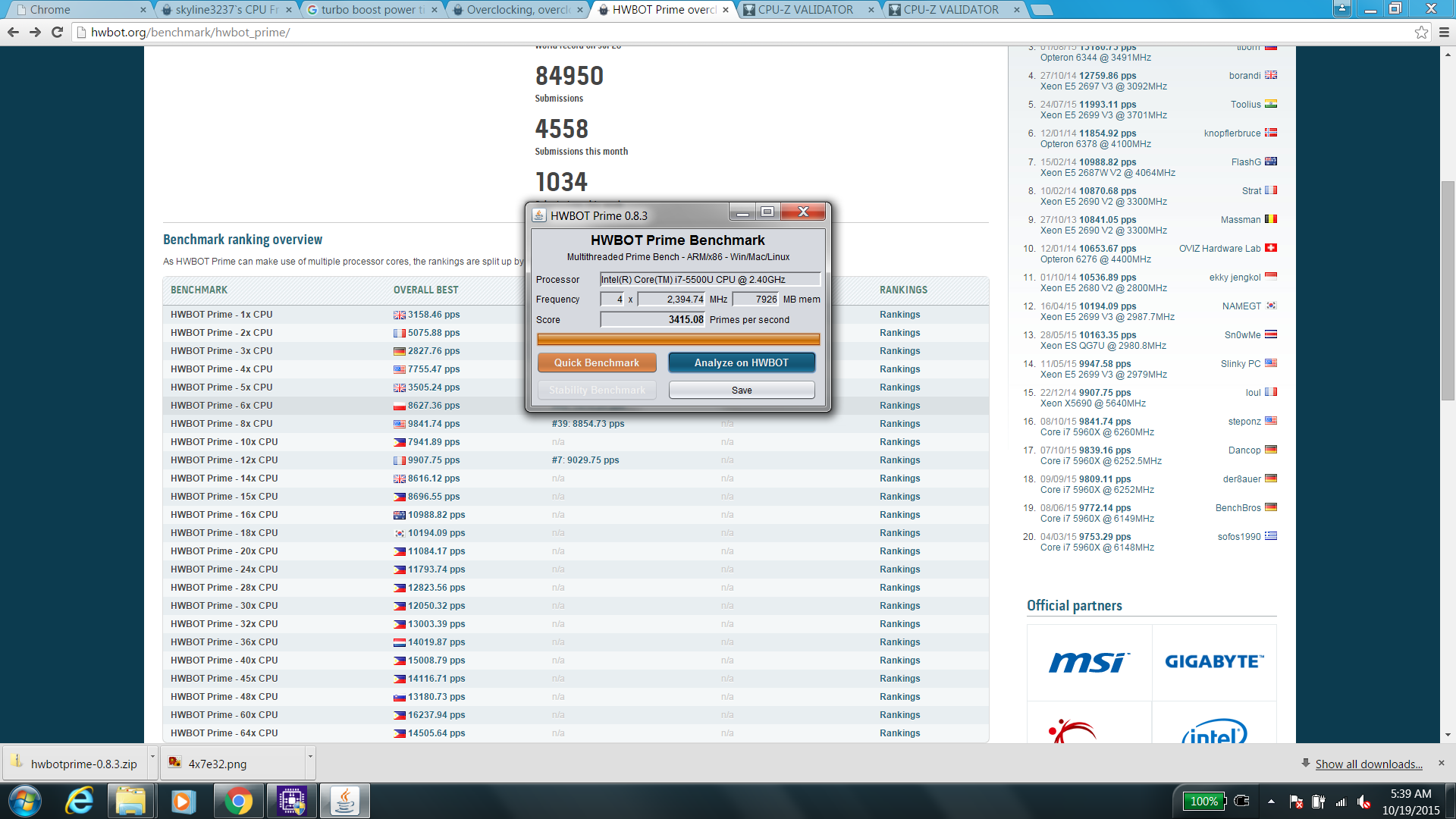Launch Internet Explorer from taskbar
The height and width of the screenshot is (819, 1456).
coord(79,801)
